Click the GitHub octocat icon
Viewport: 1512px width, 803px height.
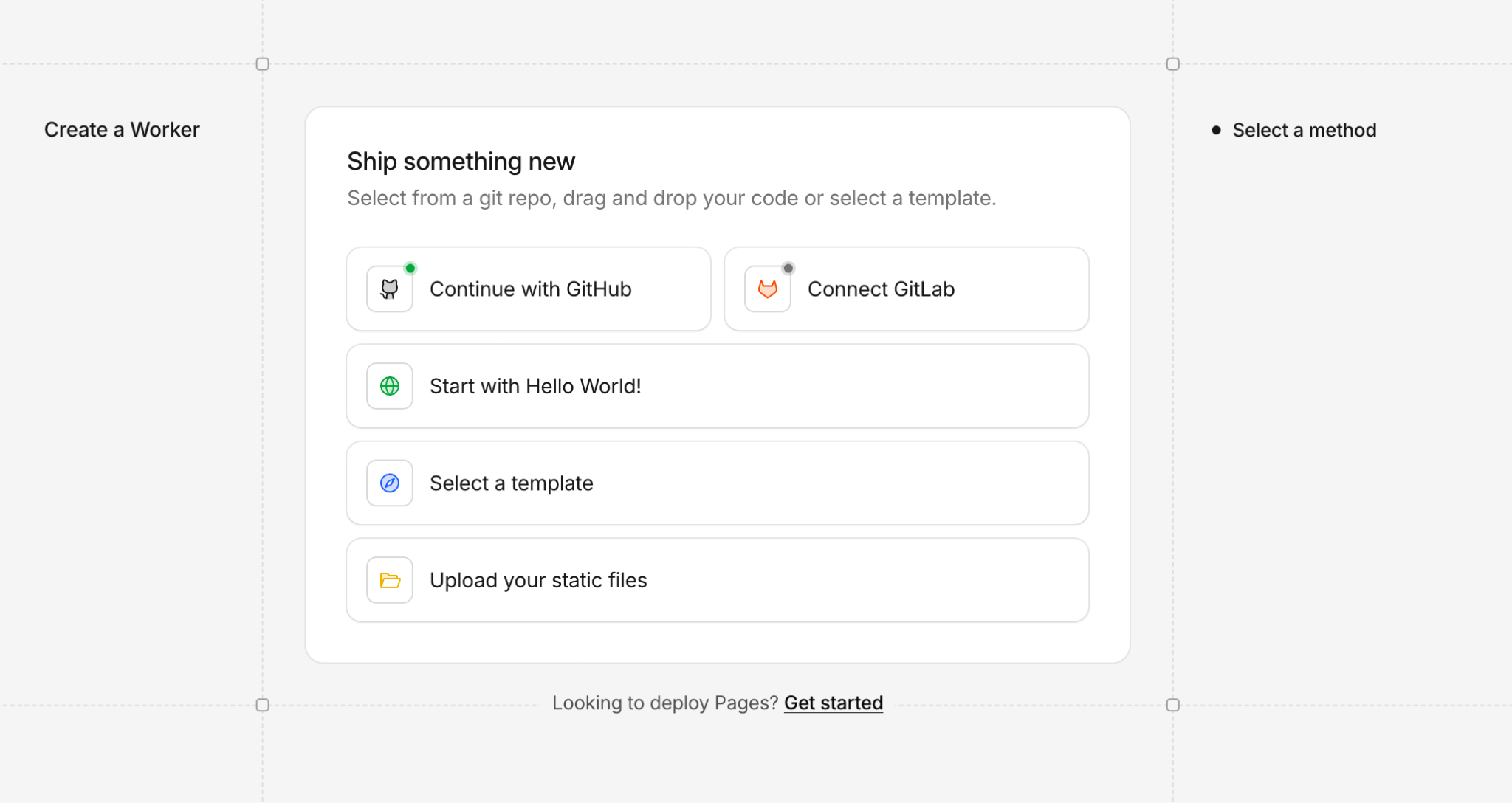(389, 289)
